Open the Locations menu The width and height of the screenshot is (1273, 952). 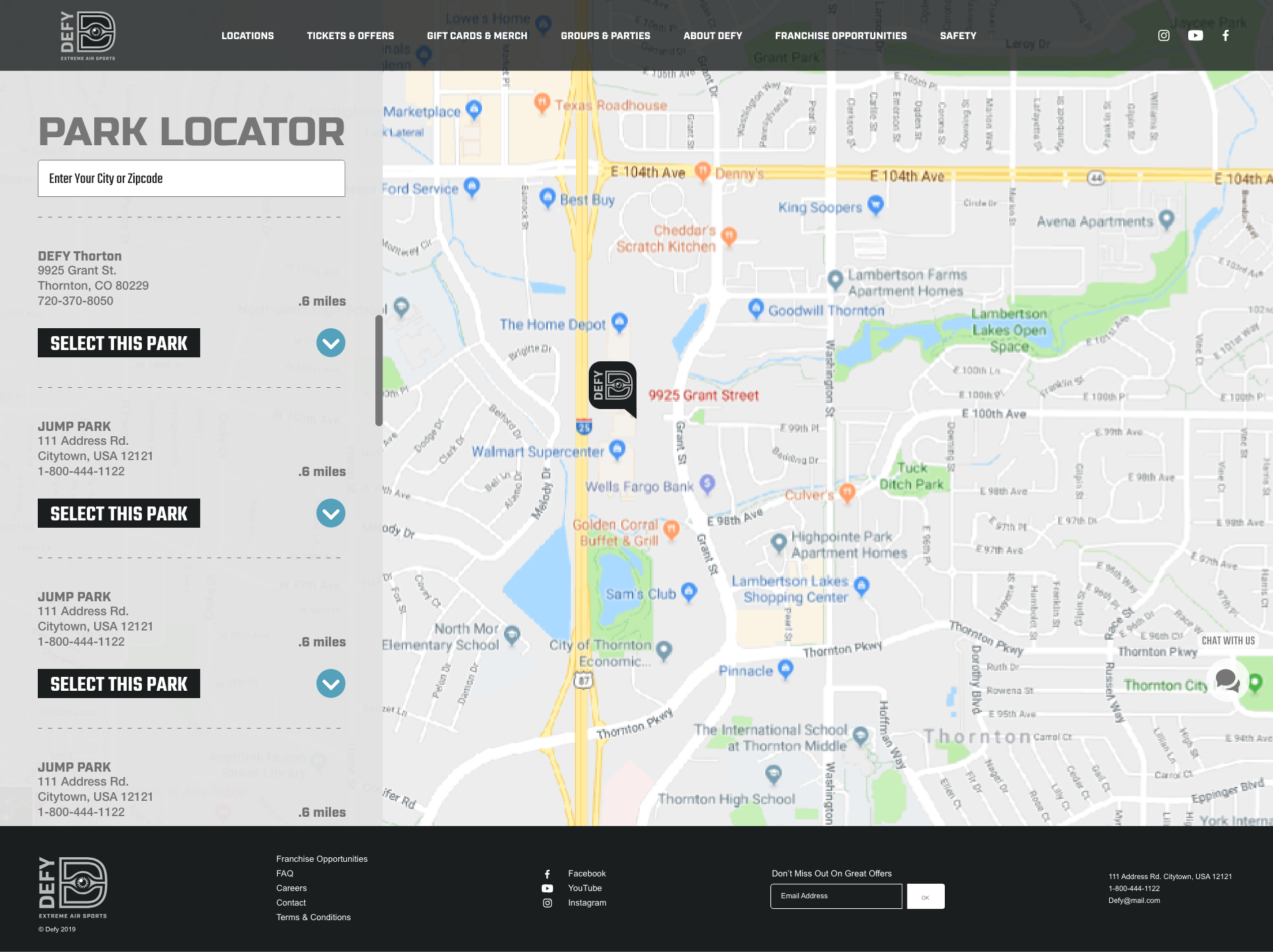(247, 36)
